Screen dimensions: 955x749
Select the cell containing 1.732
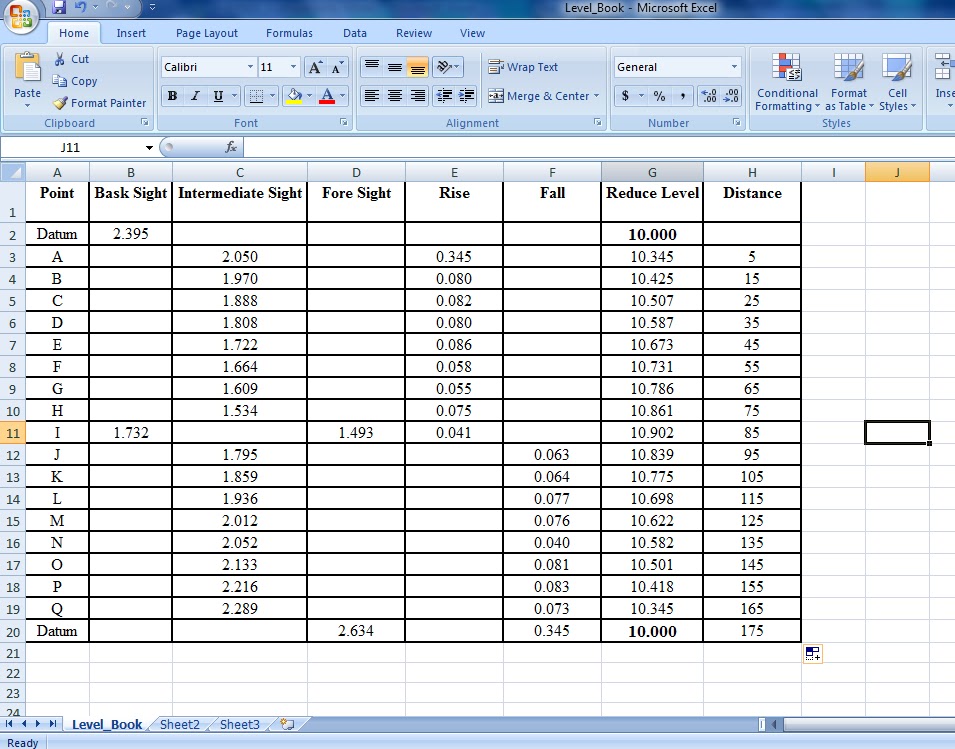click(130, 433)
